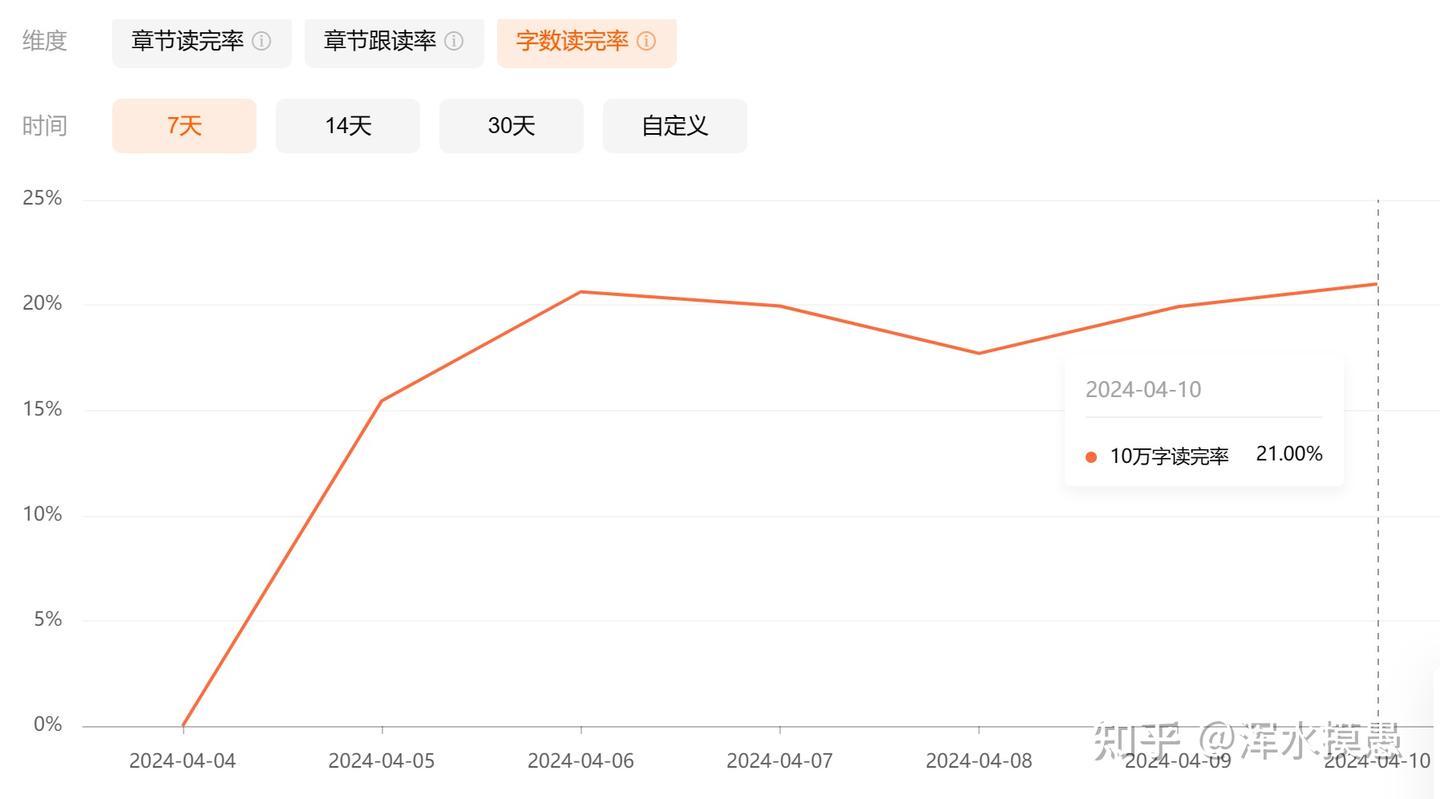The width and height of the screenshot is (1440, 799).
Task: Open the 自定义 custom time range
Action: (x=675, y=126)
